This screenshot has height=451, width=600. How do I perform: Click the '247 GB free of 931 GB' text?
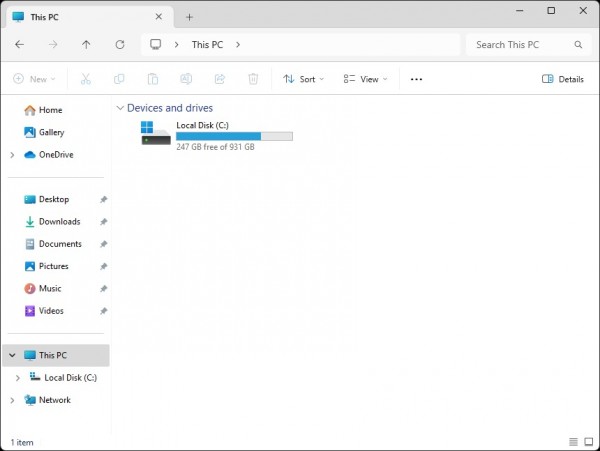(x=215, y=147)
